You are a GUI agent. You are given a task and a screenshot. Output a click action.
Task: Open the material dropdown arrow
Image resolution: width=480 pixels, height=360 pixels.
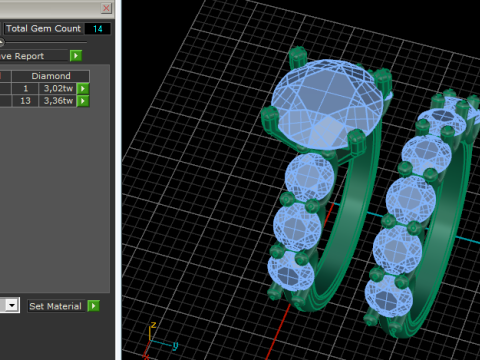(12, 305)
